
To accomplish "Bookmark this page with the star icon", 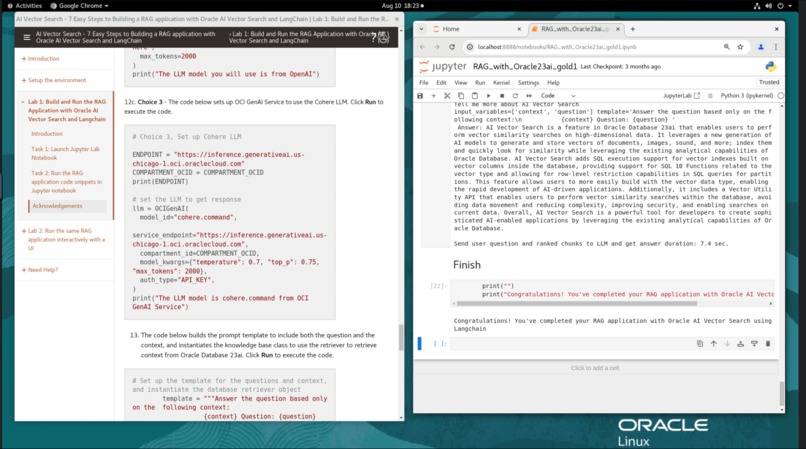I will click(x=740, y=47).
